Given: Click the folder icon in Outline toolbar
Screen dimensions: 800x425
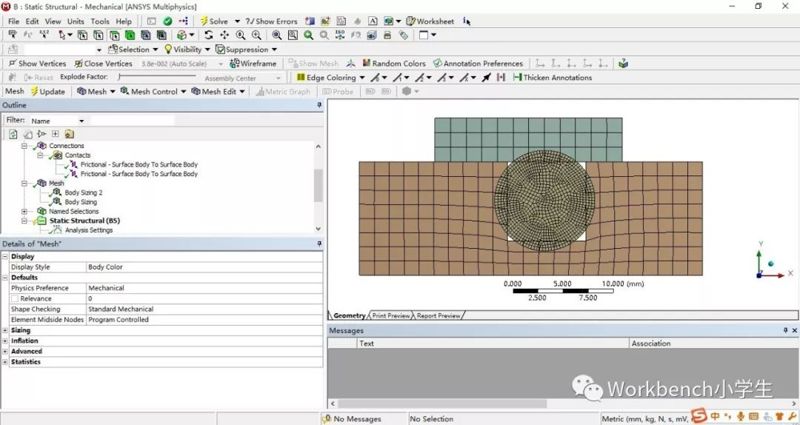Looking at the screenshot, I should (69, 134).
